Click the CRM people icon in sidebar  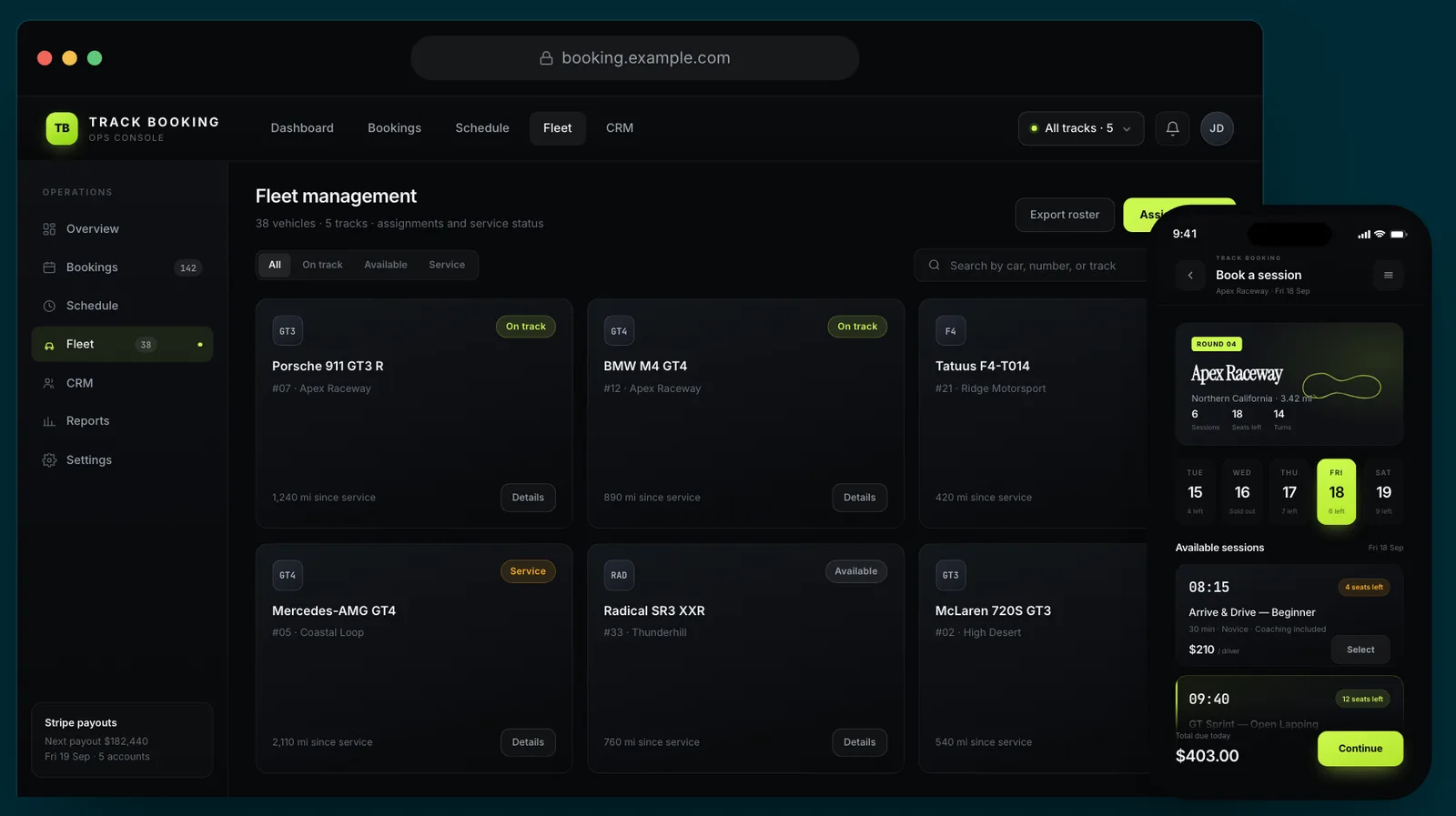[49, 383]
